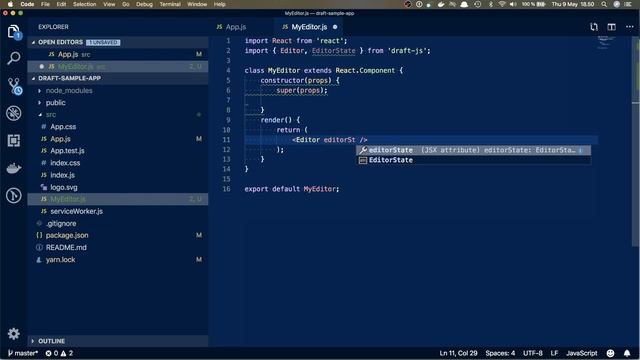Viewport: 640px width, 360px height.
Task: Click the editor vertical scrollbar
Action: [636, 141]
